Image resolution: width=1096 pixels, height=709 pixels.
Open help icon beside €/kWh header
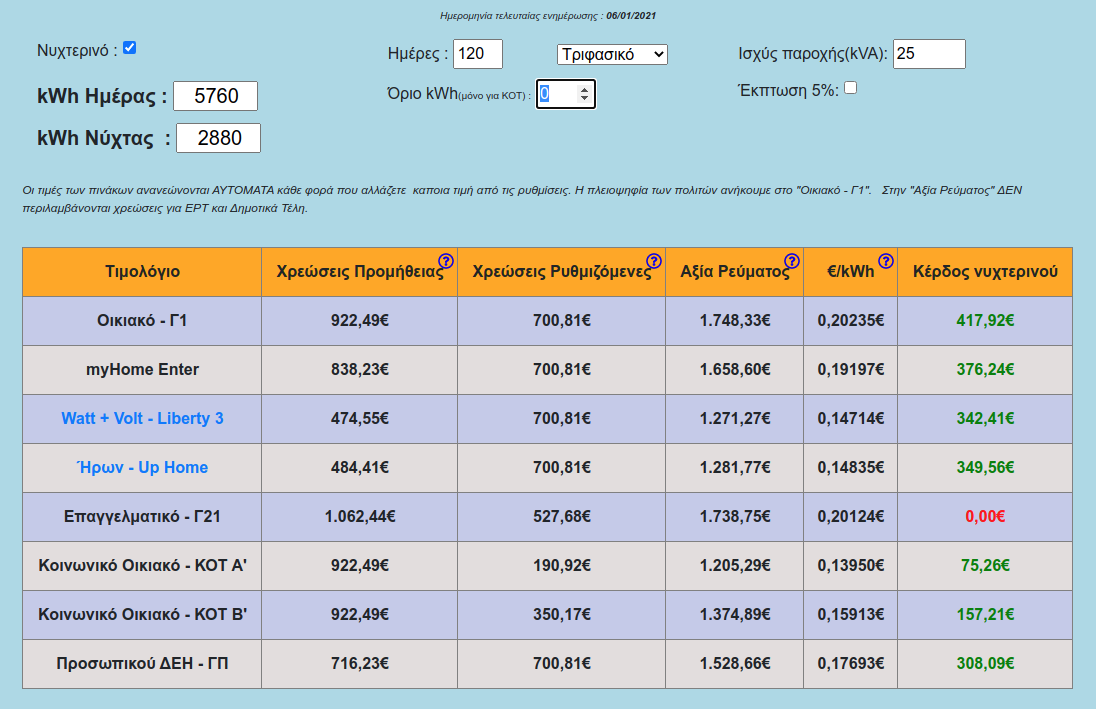tap(886, 261)
